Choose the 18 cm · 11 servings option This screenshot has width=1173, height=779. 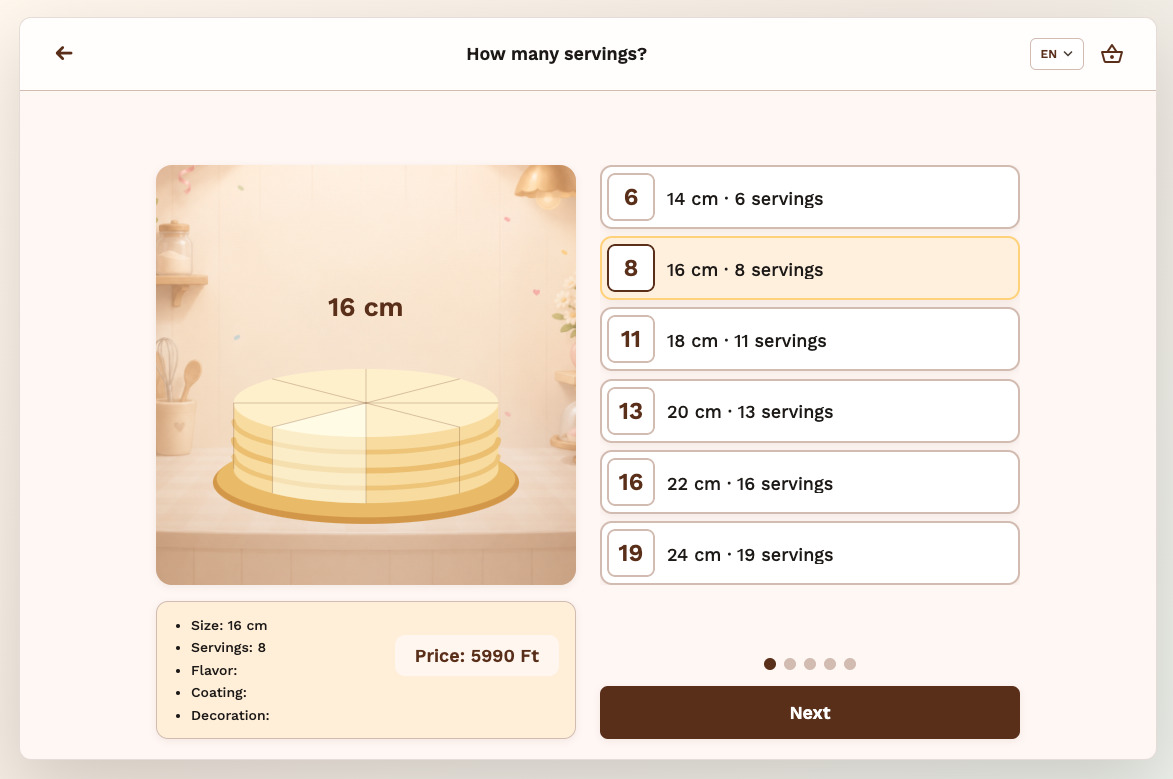809,340
